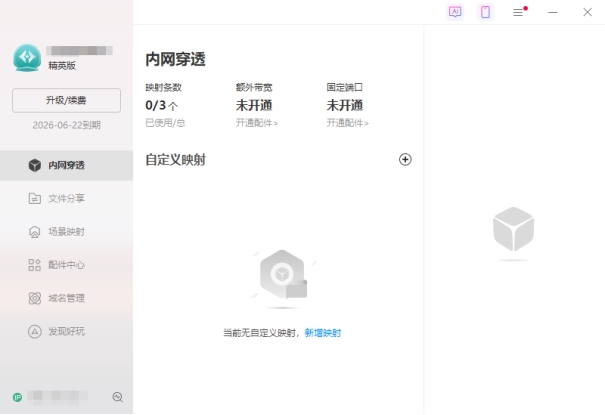Click the green IP badge icon
This screenshot has height=415, width=605.
coord(17,397)
